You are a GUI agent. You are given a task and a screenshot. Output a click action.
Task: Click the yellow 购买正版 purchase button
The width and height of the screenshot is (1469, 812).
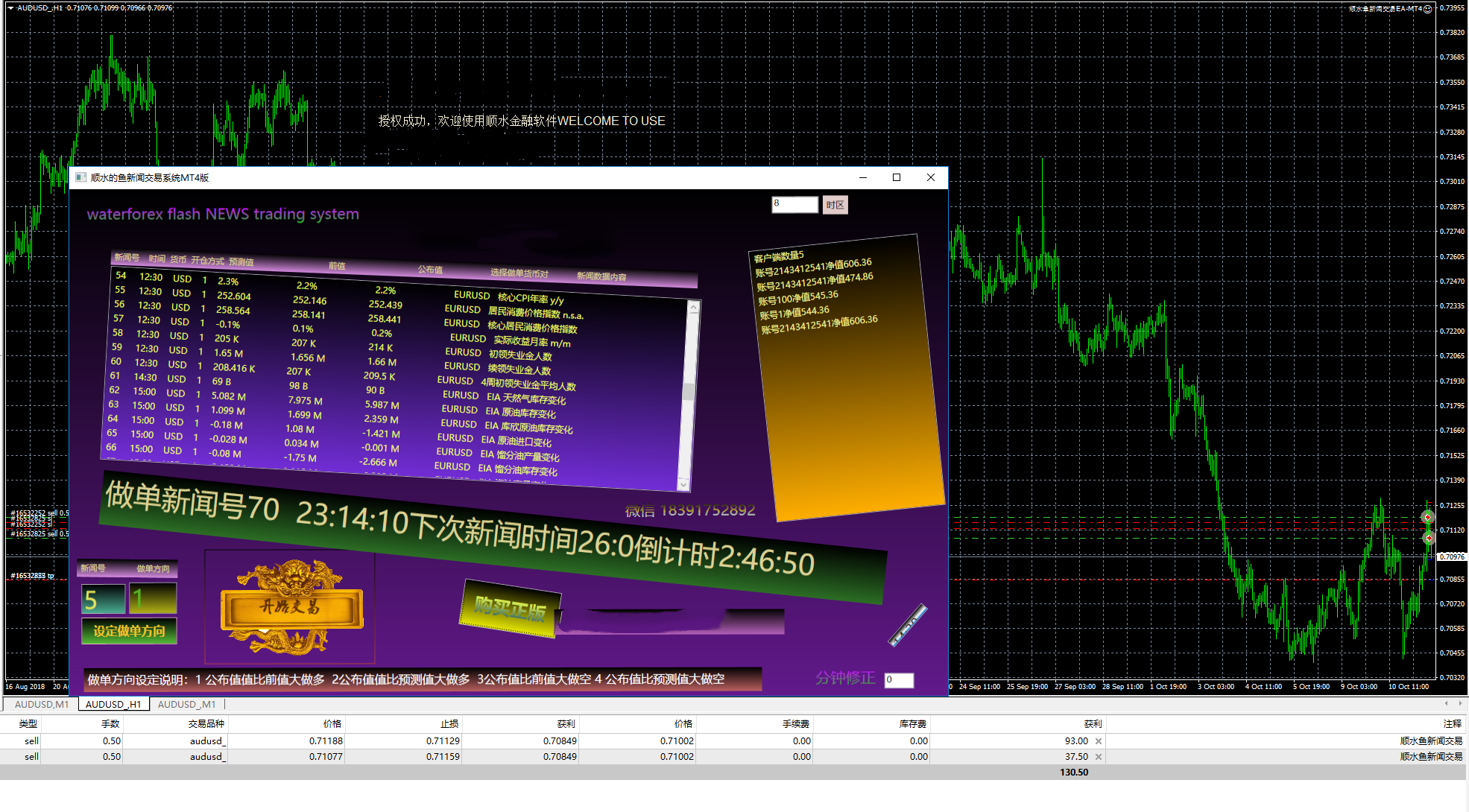coord(511,609)
